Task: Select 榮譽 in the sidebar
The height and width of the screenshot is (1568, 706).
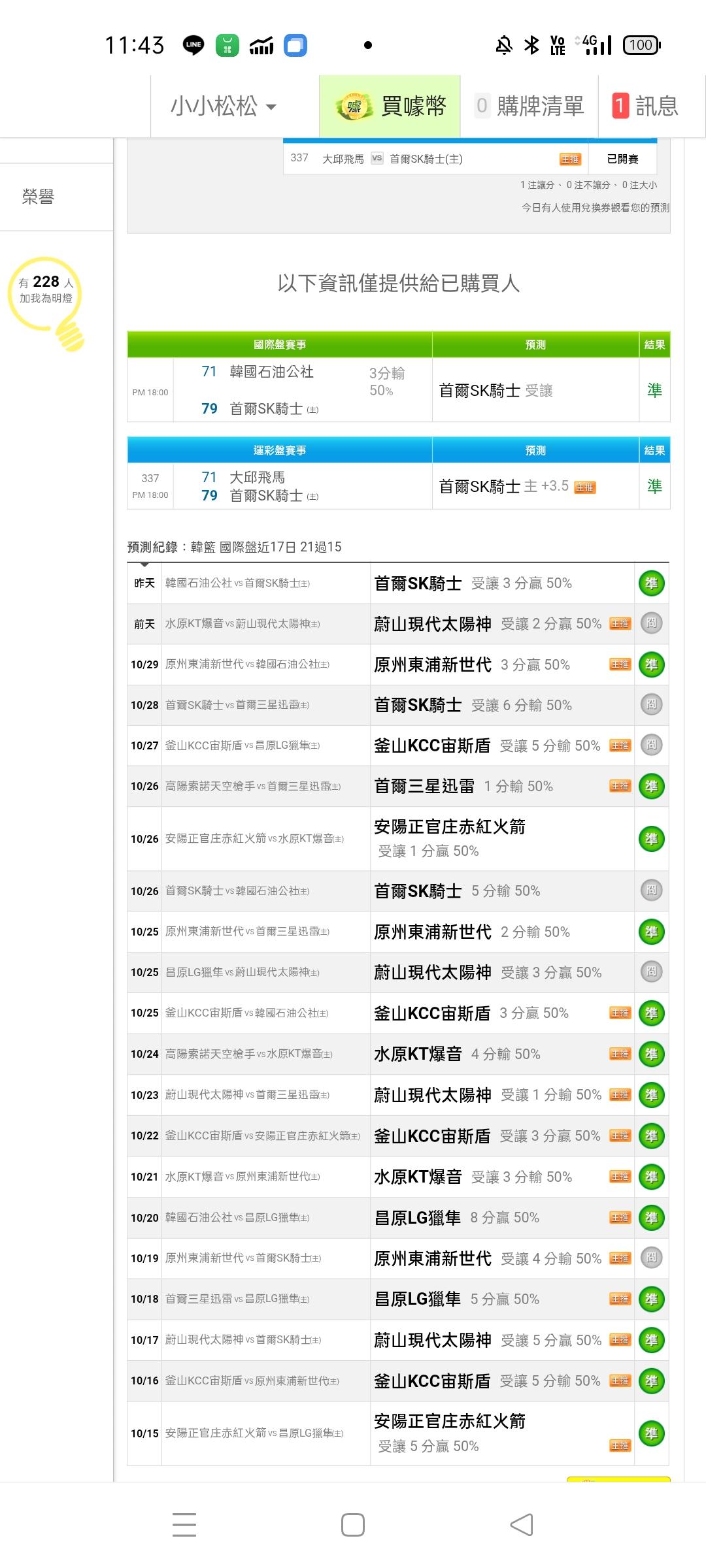Action: click(38, 197)
